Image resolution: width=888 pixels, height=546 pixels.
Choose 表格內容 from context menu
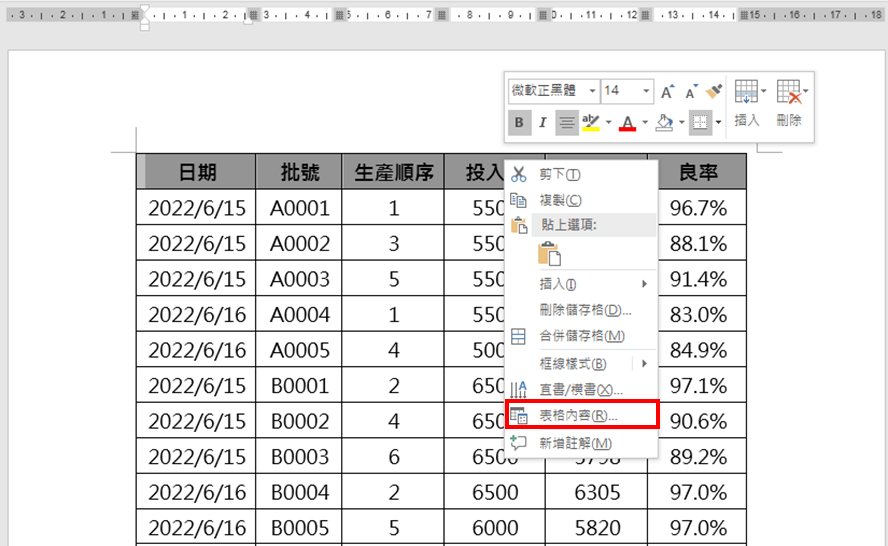tap(580, 415)
